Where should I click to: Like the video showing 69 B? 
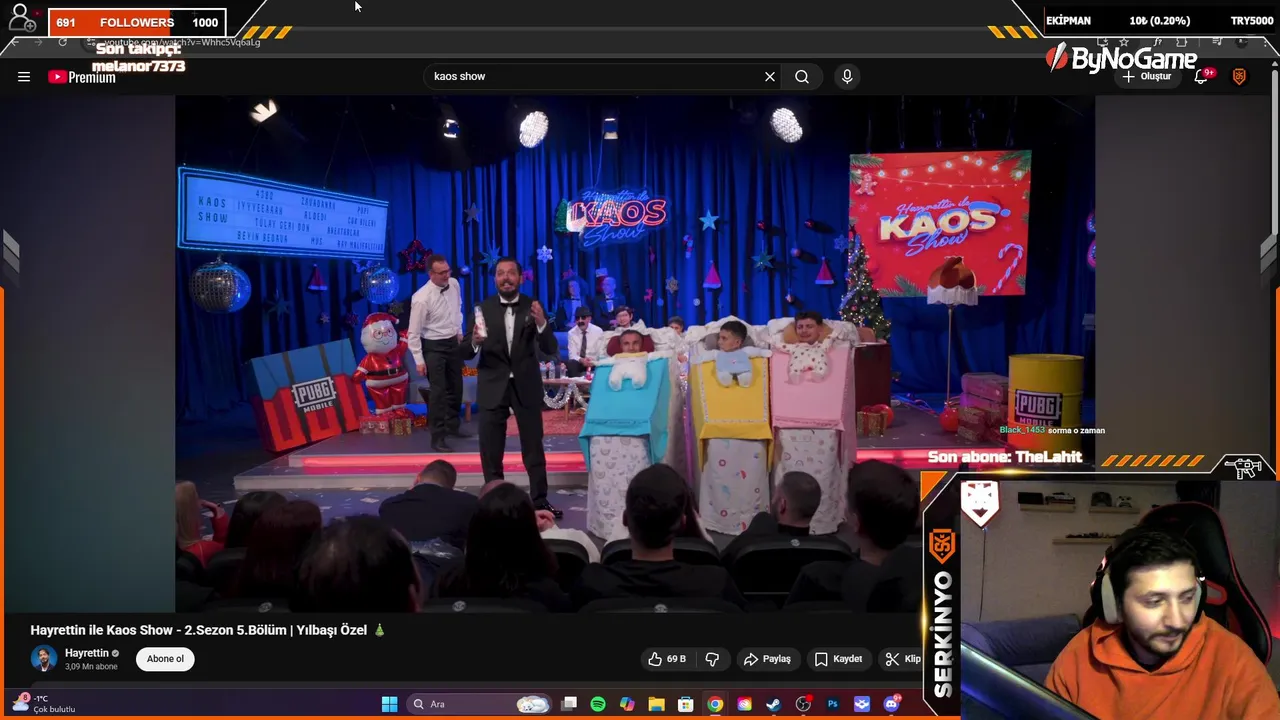[667, 659]
